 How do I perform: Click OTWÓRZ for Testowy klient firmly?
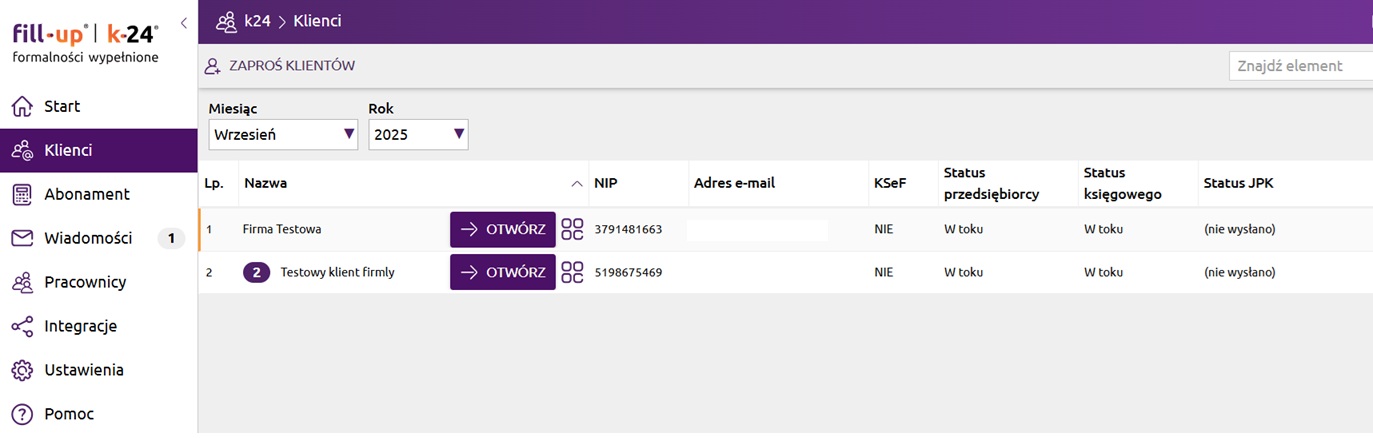coord(502,272)
